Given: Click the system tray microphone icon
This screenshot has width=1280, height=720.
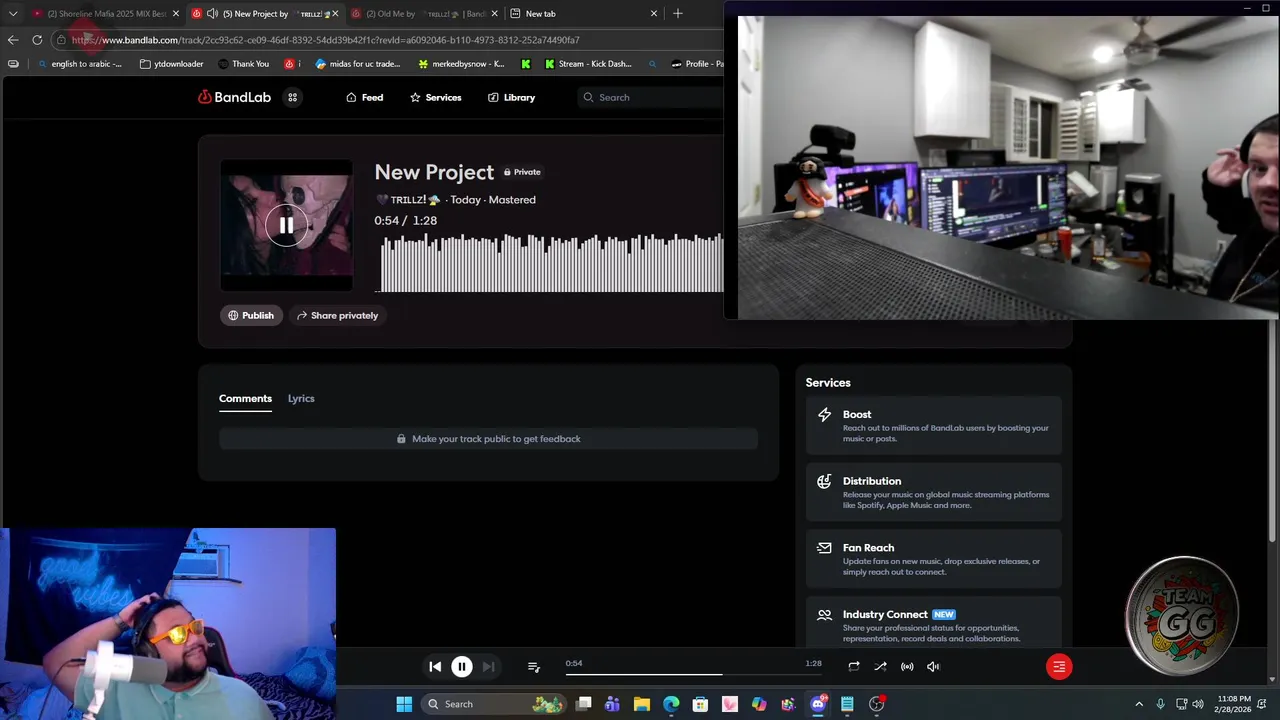Looking at the screenshot, I should click(1160, 704).
